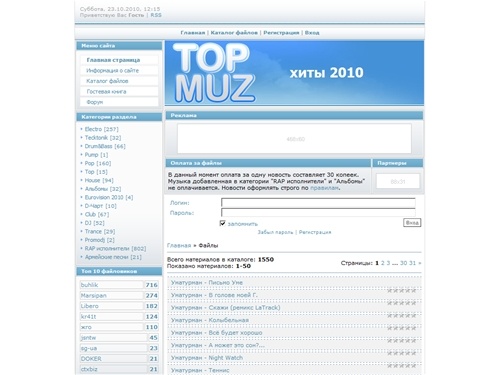The image size is (500, 375).
Task: Go to page 3 of catalog
Action: [x=388, y=263]
